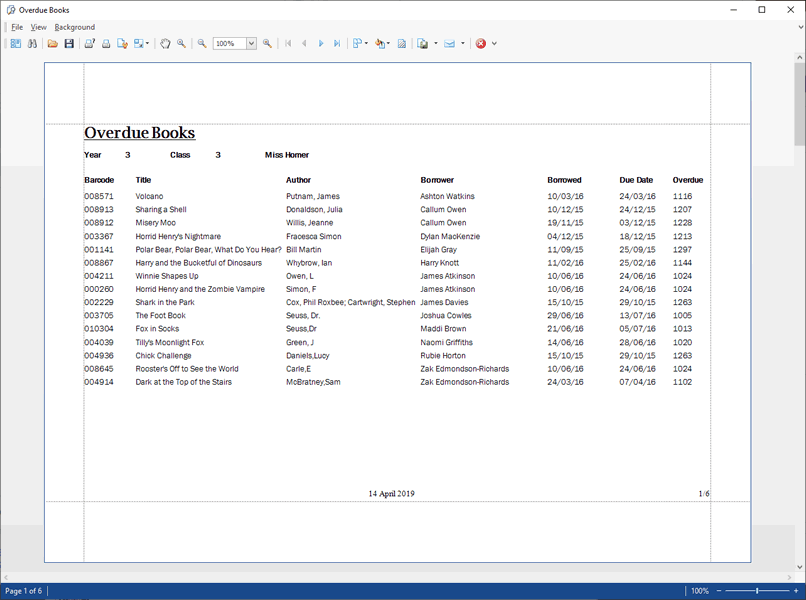Viewport: 806px width, 600px height.
Task: Go to the next page using the arrow
Action: point(321,44)
